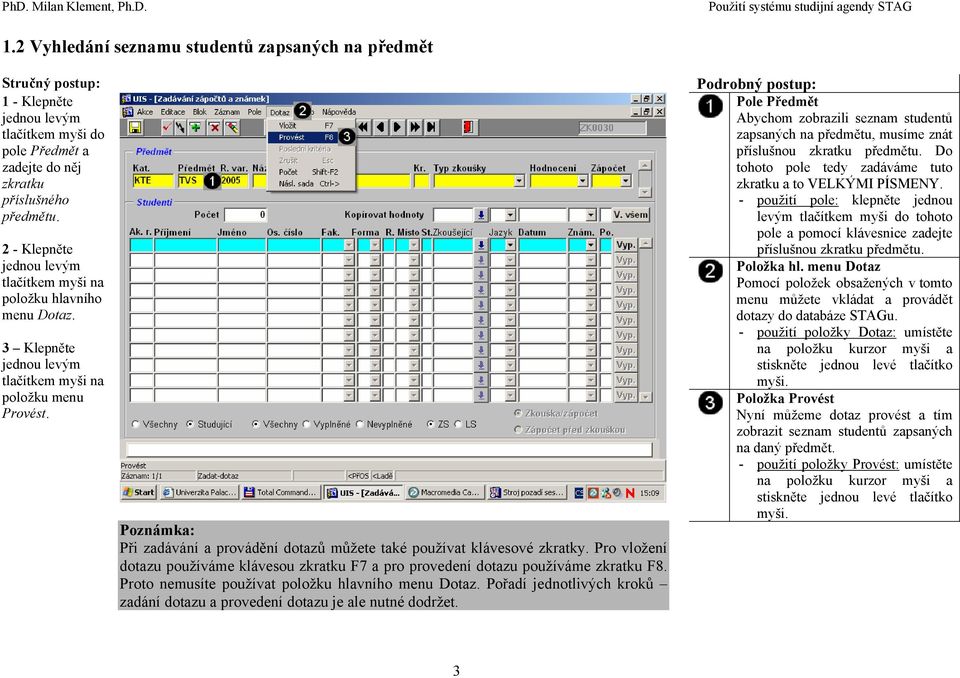Open the Blok menu
The height and width of the screenshot is (678, 960).
click(x=200, y=112)
